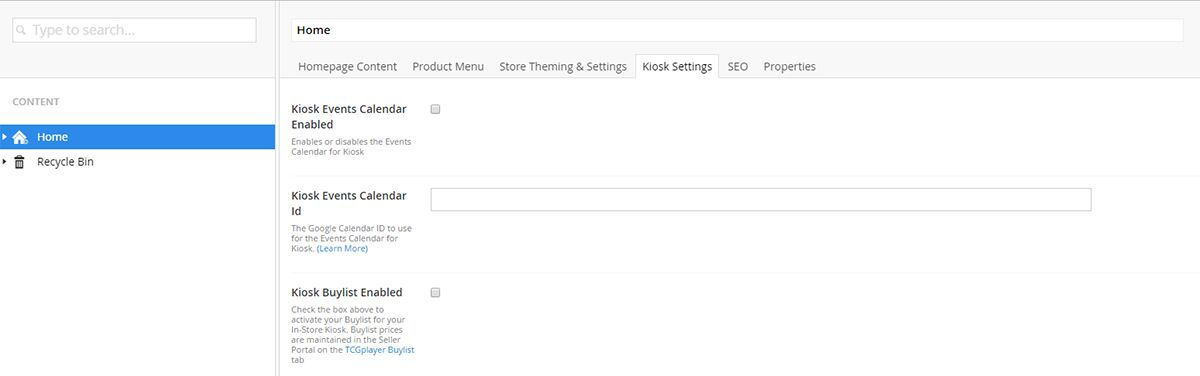Open the TCGplayer Buylist link

(379, 350)
